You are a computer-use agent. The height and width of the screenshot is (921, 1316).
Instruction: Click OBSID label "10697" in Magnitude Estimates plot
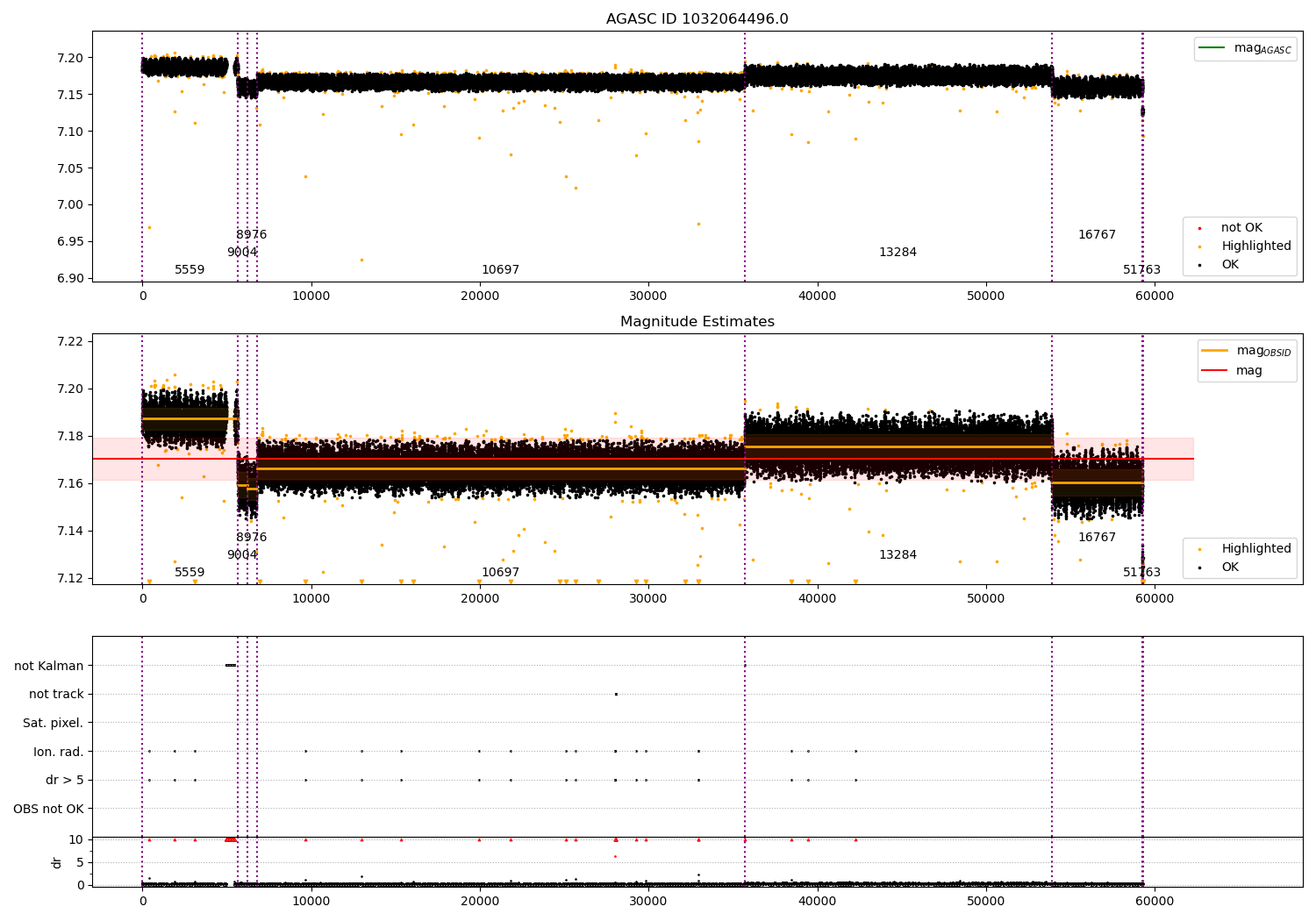point(500,573)
